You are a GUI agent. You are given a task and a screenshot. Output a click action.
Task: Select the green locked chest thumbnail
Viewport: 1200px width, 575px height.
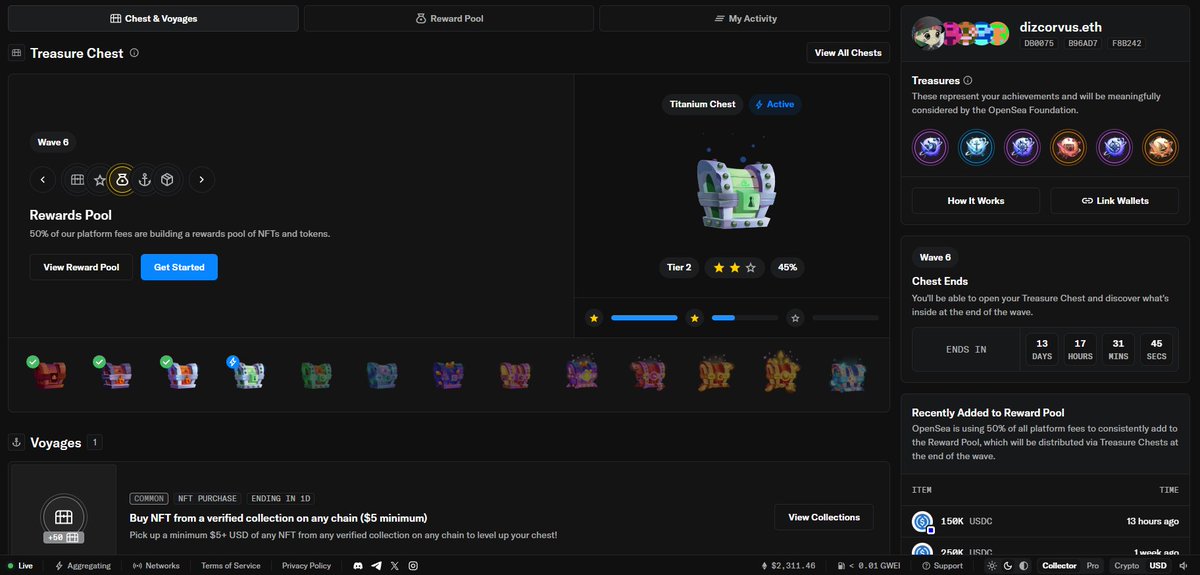(316, 375)
